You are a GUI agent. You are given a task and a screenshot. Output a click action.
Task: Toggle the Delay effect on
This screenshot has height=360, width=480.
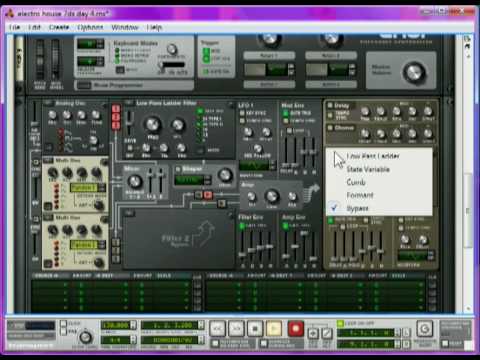(330, 105)
